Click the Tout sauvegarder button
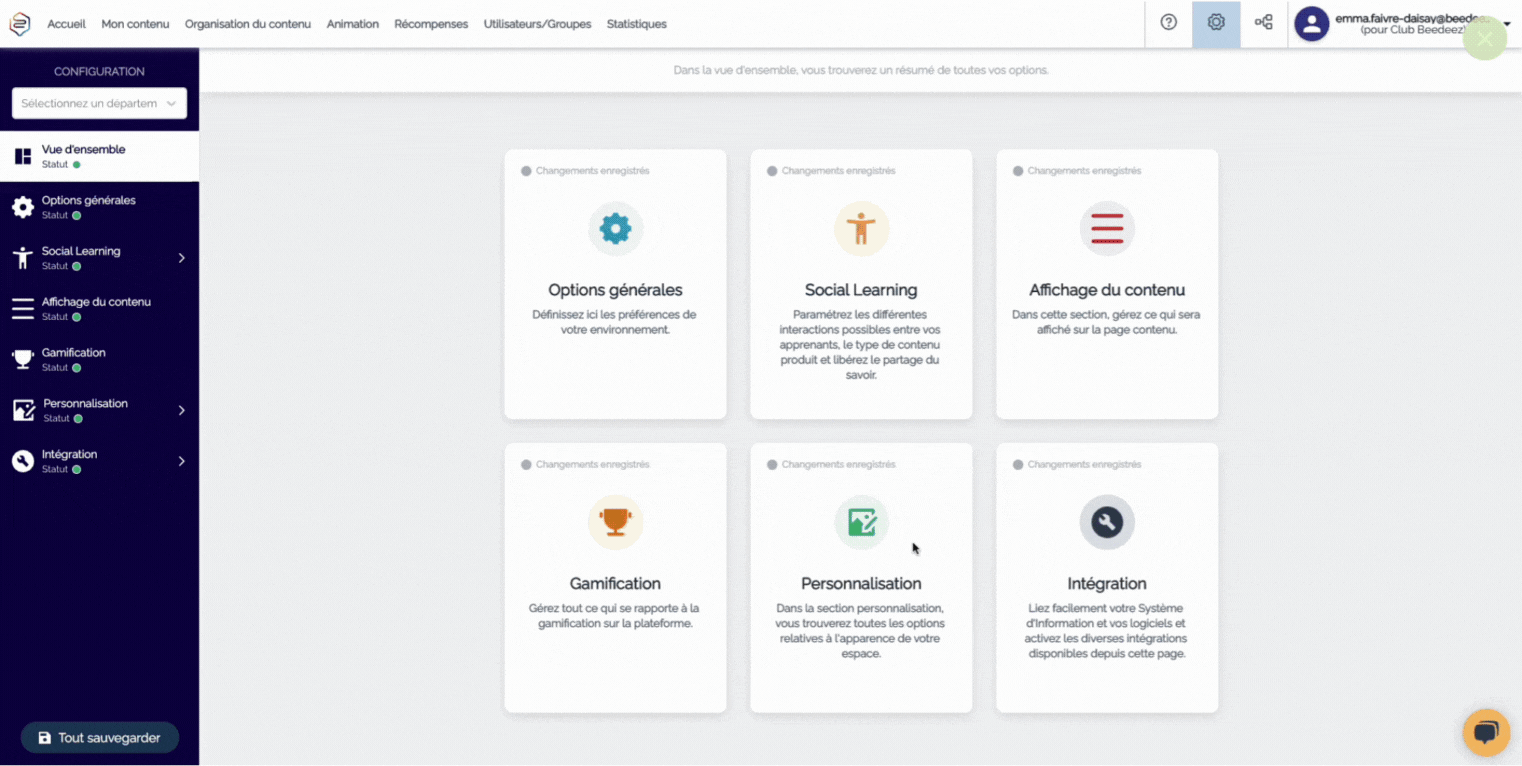This screenshot has height=766, width=1522. click(x=99, y=738)
